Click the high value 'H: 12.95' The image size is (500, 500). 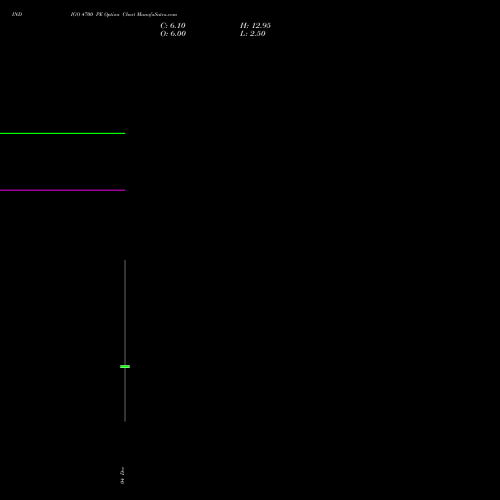(x=255, y=26)
